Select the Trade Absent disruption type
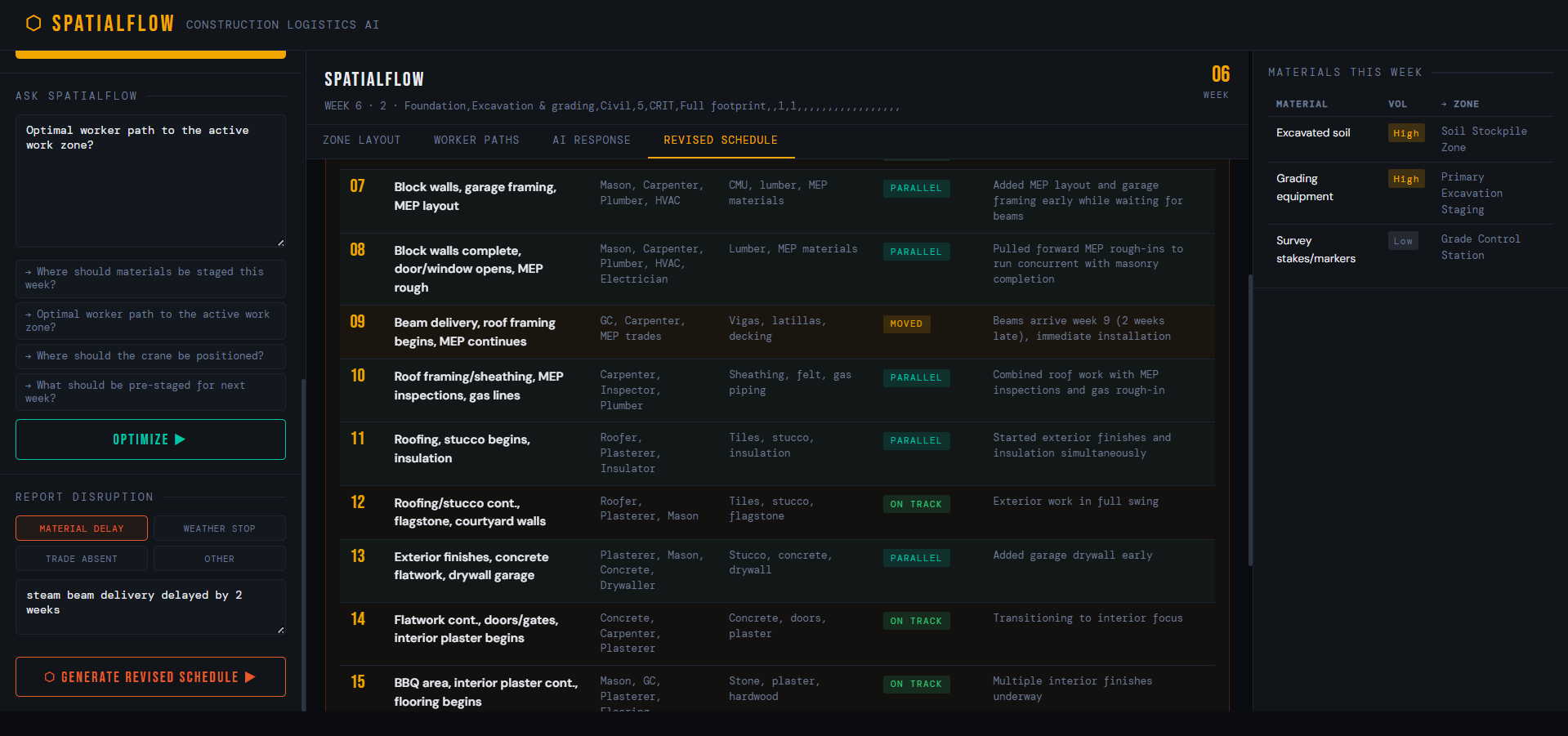This screenshot has height=736, width=1568. [82, 559]
